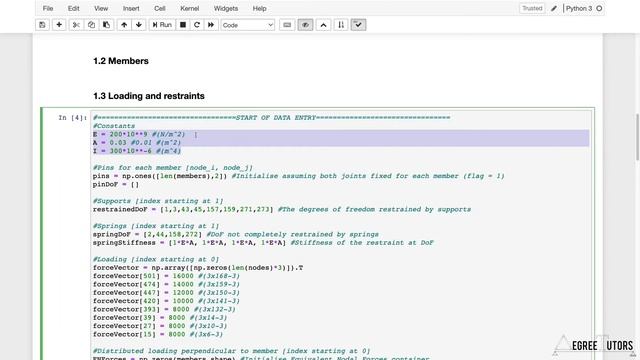The width and height of the screenshot is (640, 360).
Task: Click the line A = 0.03
Action: [137, 142]
